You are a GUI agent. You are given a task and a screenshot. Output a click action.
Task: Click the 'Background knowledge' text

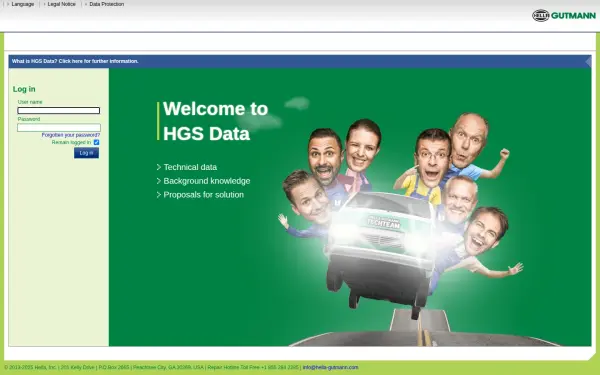207,181
